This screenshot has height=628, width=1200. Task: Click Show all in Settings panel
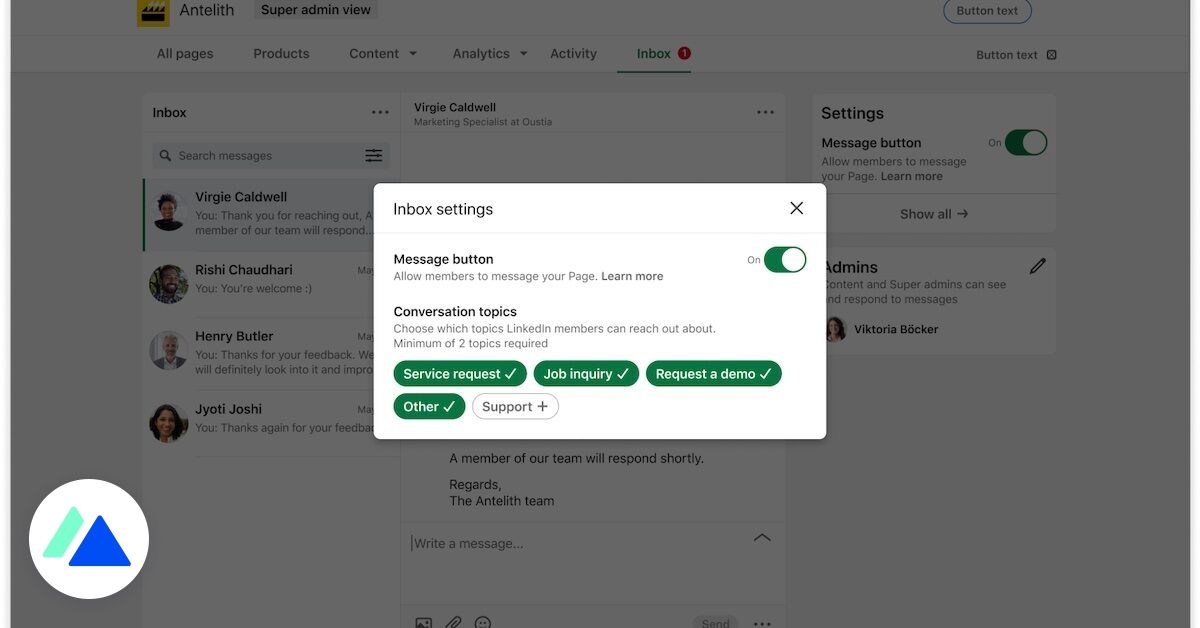[x=934, y=214]
